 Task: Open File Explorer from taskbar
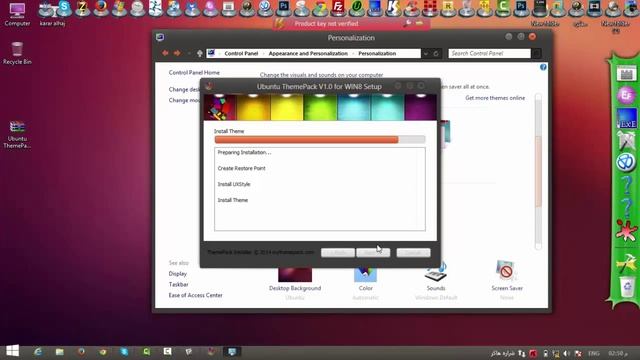pos(60,351)
